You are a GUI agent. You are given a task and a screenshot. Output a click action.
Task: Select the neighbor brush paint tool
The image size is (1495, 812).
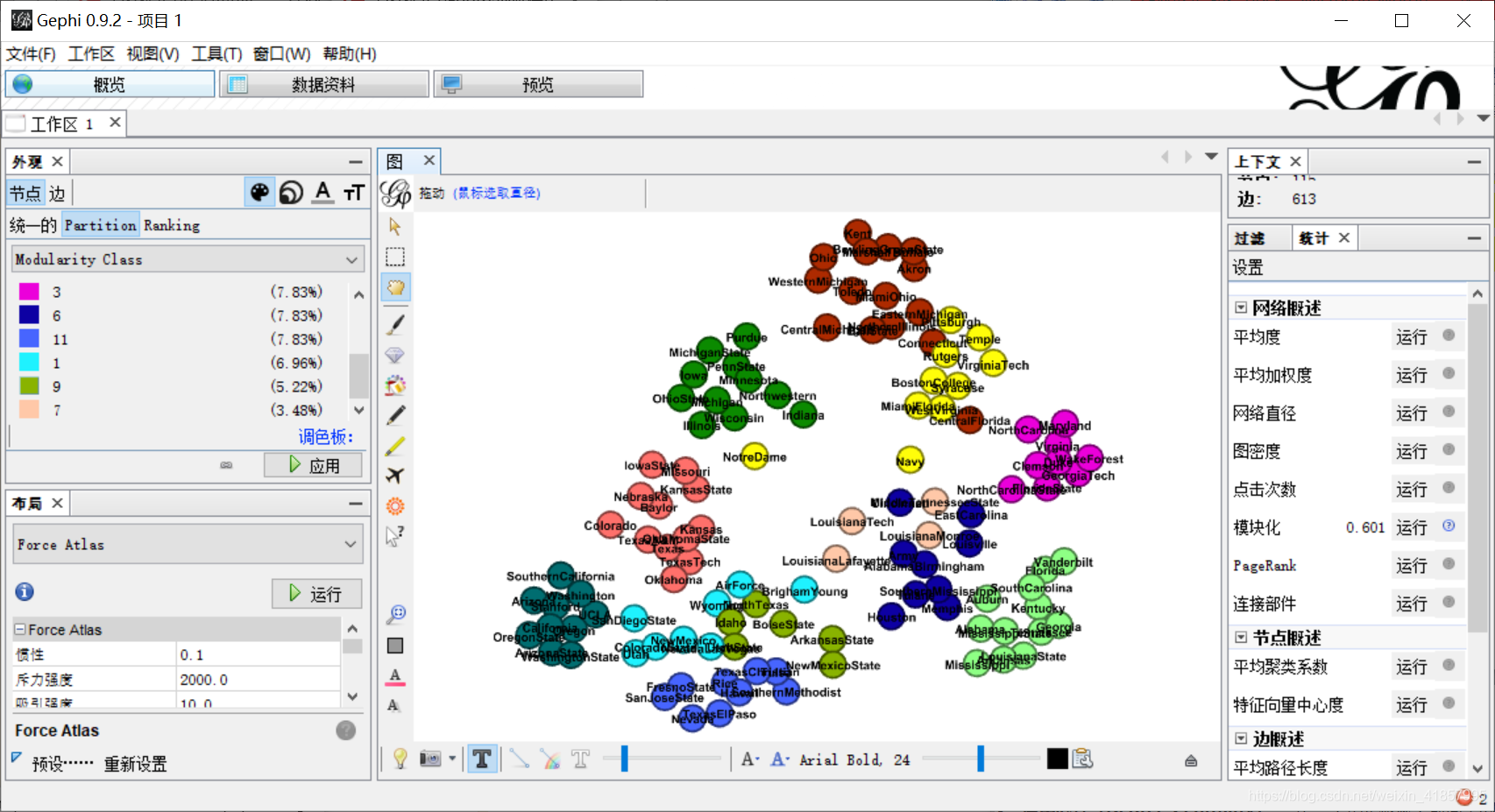click(395, 385)
